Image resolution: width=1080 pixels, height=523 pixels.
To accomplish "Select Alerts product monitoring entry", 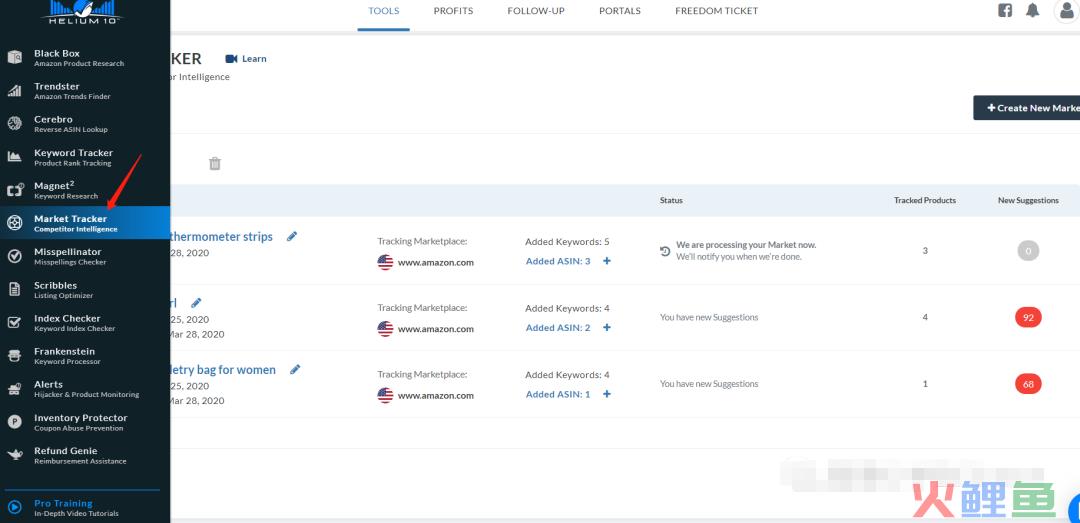I will pos(85,389).
